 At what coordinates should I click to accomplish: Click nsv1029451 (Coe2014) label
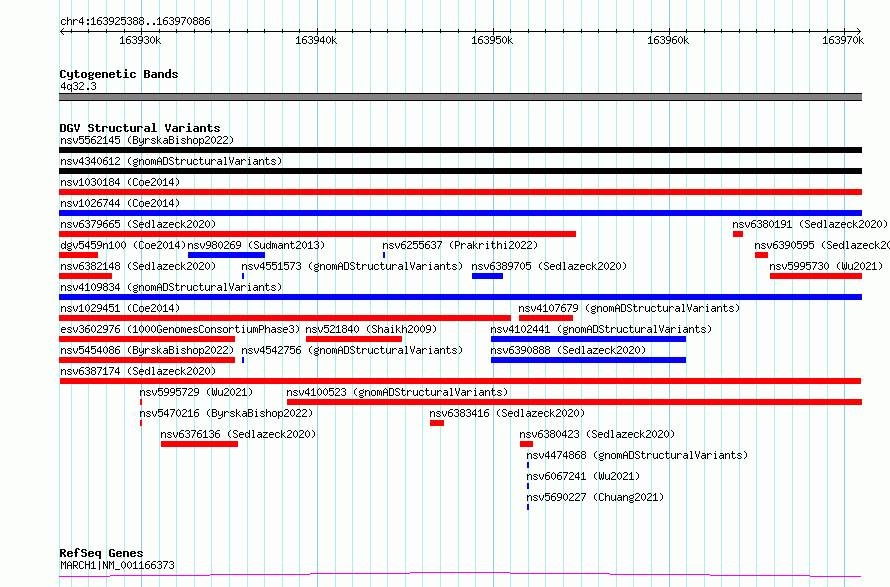click(x=120, y=308)
